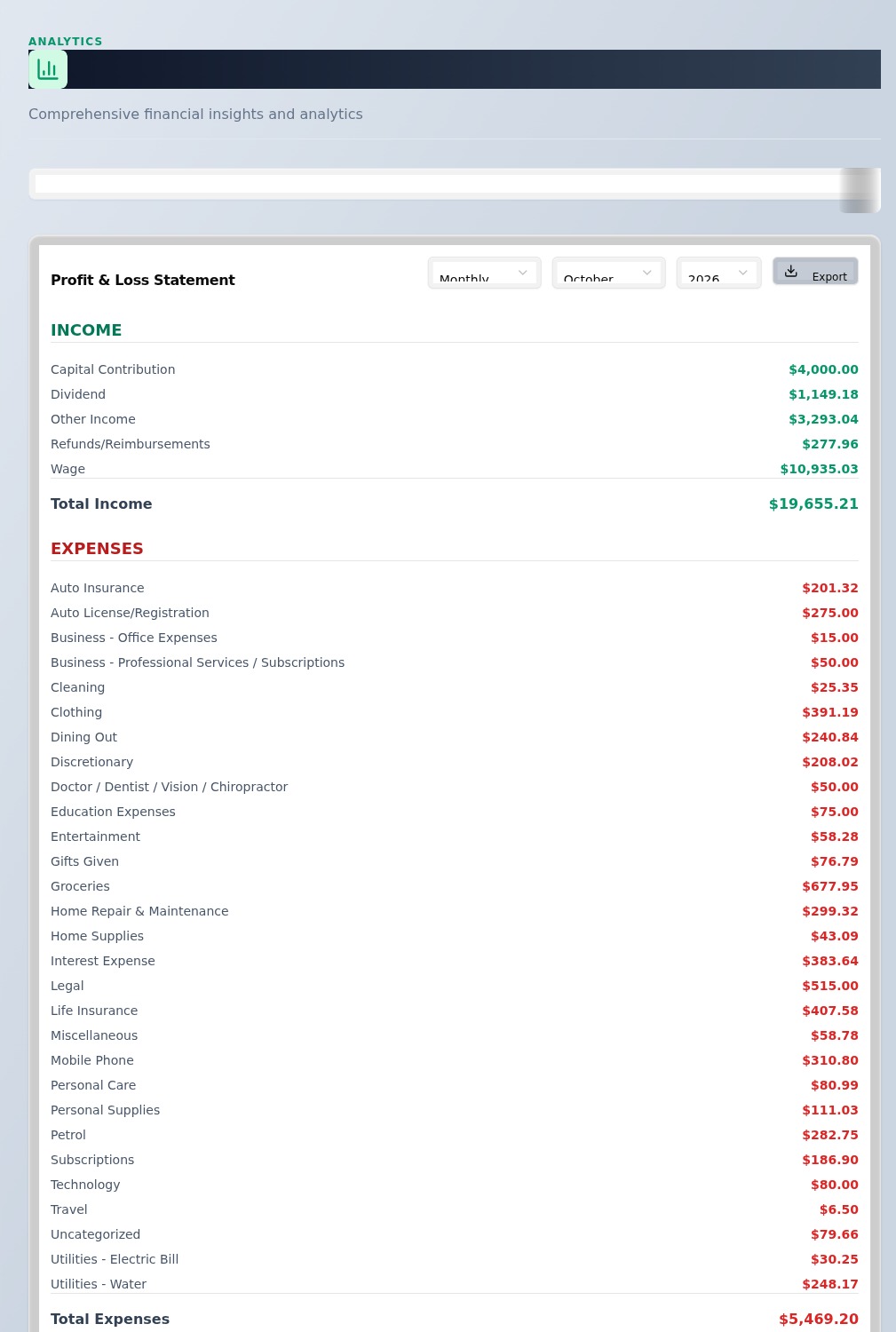
Task: Click the EXPENSES section heading
Action: coord(97,548)
